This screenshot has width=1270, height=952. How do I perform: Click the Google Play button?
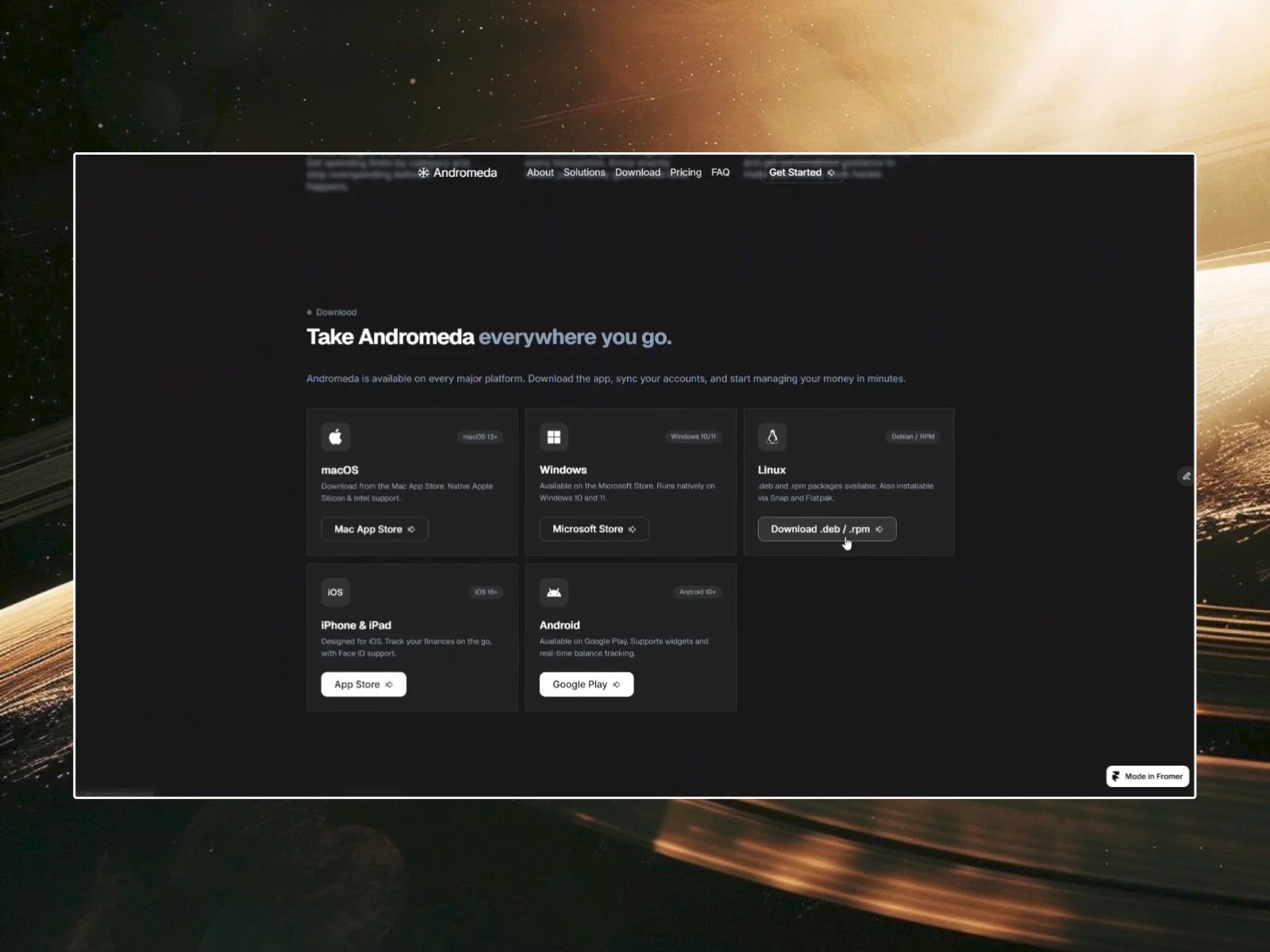point(587,685)
